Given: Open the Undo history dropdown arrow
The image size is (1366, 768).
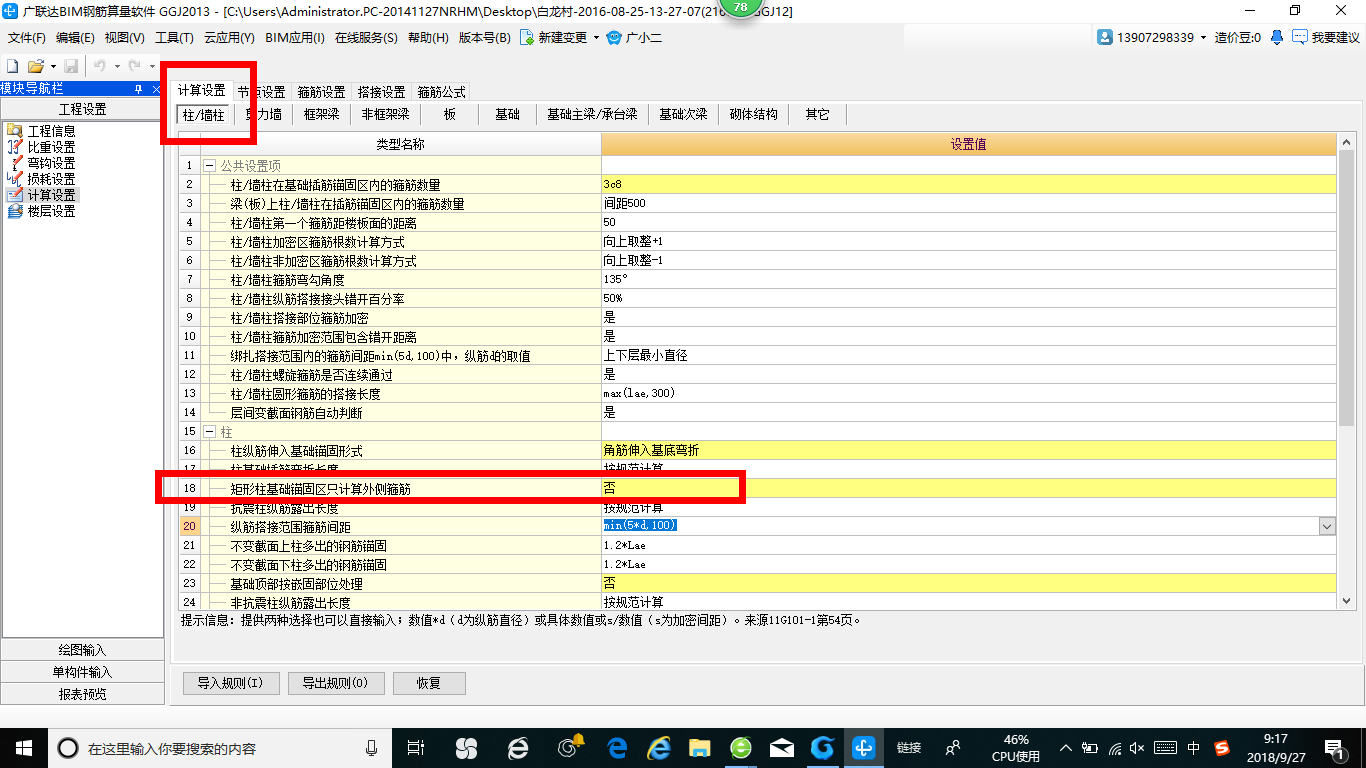Looking at the screenshot, I should (117, 66).
